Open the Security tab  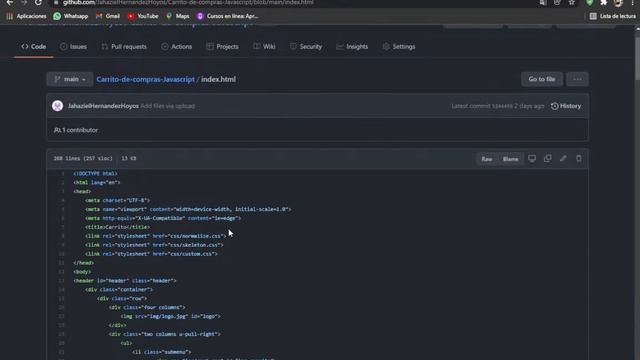tap(306, 47)
